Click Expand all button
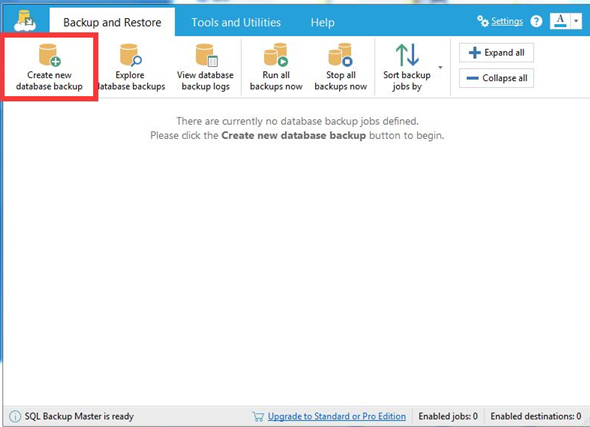The image size is (590, 427). click(x=496, y=53)
